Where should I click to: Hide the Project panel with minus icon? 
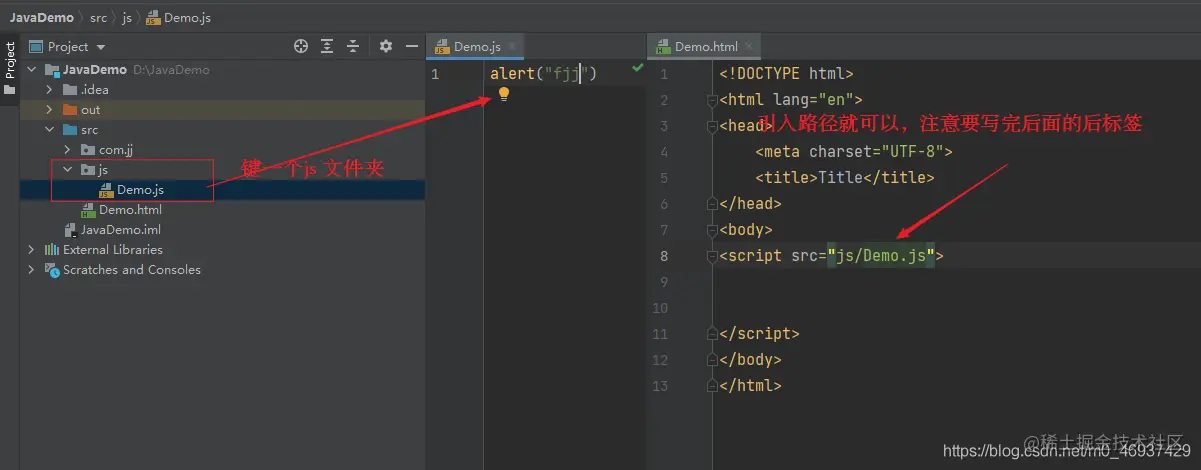[411, 46]
